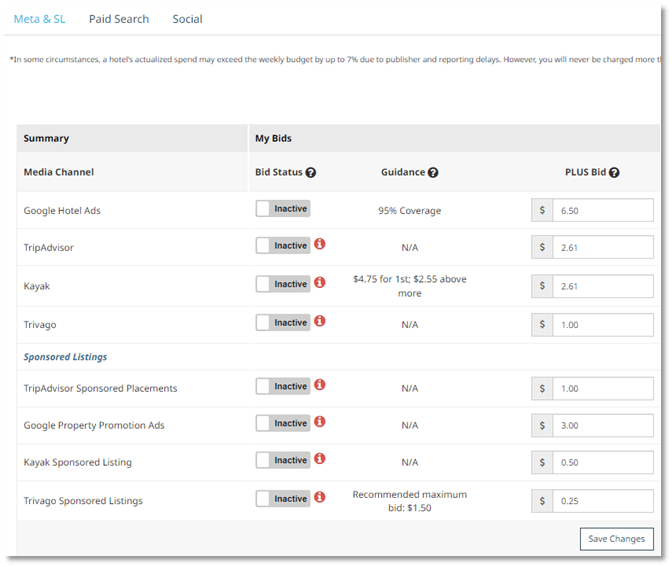
Task: Click Trivago row red info icon
Action: click(x=320, y=321)
